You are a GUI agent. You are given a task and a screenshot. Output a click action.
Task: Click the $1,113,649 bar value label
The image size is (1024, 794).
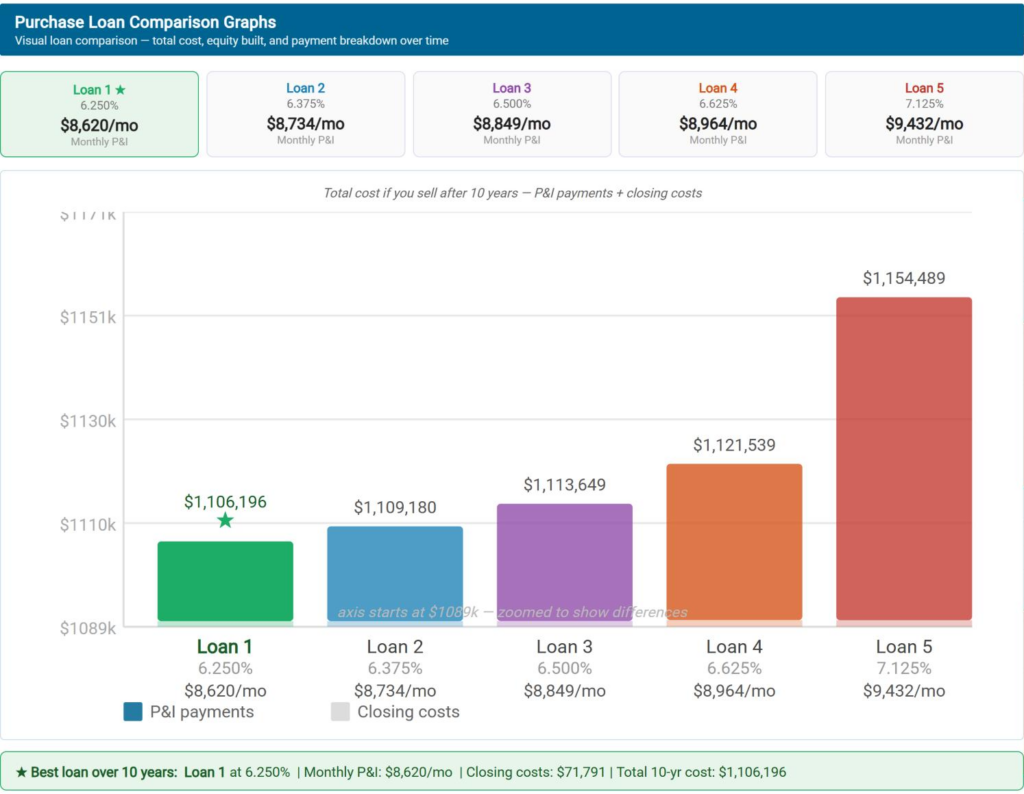point(565,484)
